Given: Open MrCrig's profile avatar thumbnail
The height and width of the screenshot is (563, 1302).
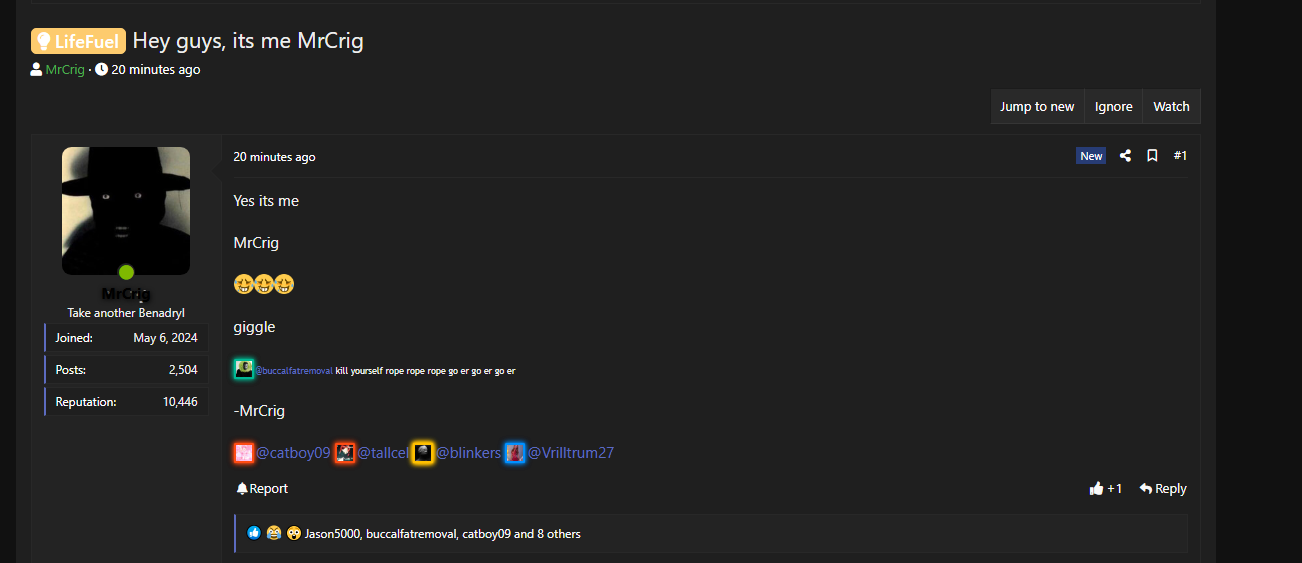Looking at the screenshot, I should pos(126,211).
